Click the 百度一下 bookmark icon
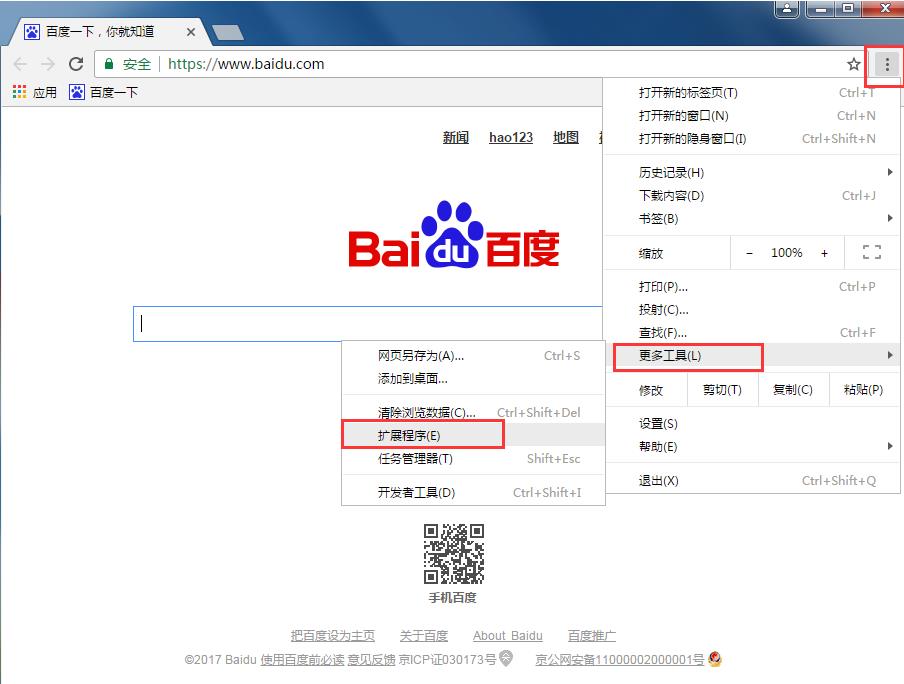 (76, 92)
